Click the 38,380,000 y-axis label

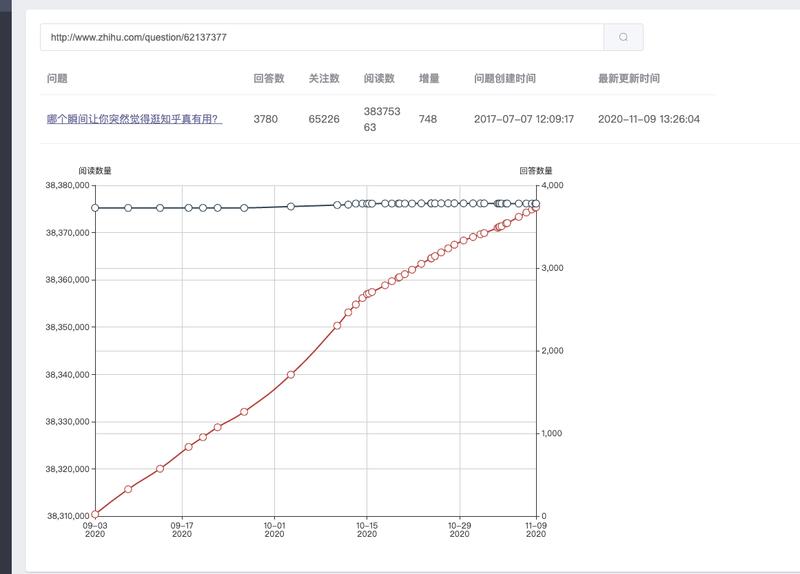[x=67, y=185]
